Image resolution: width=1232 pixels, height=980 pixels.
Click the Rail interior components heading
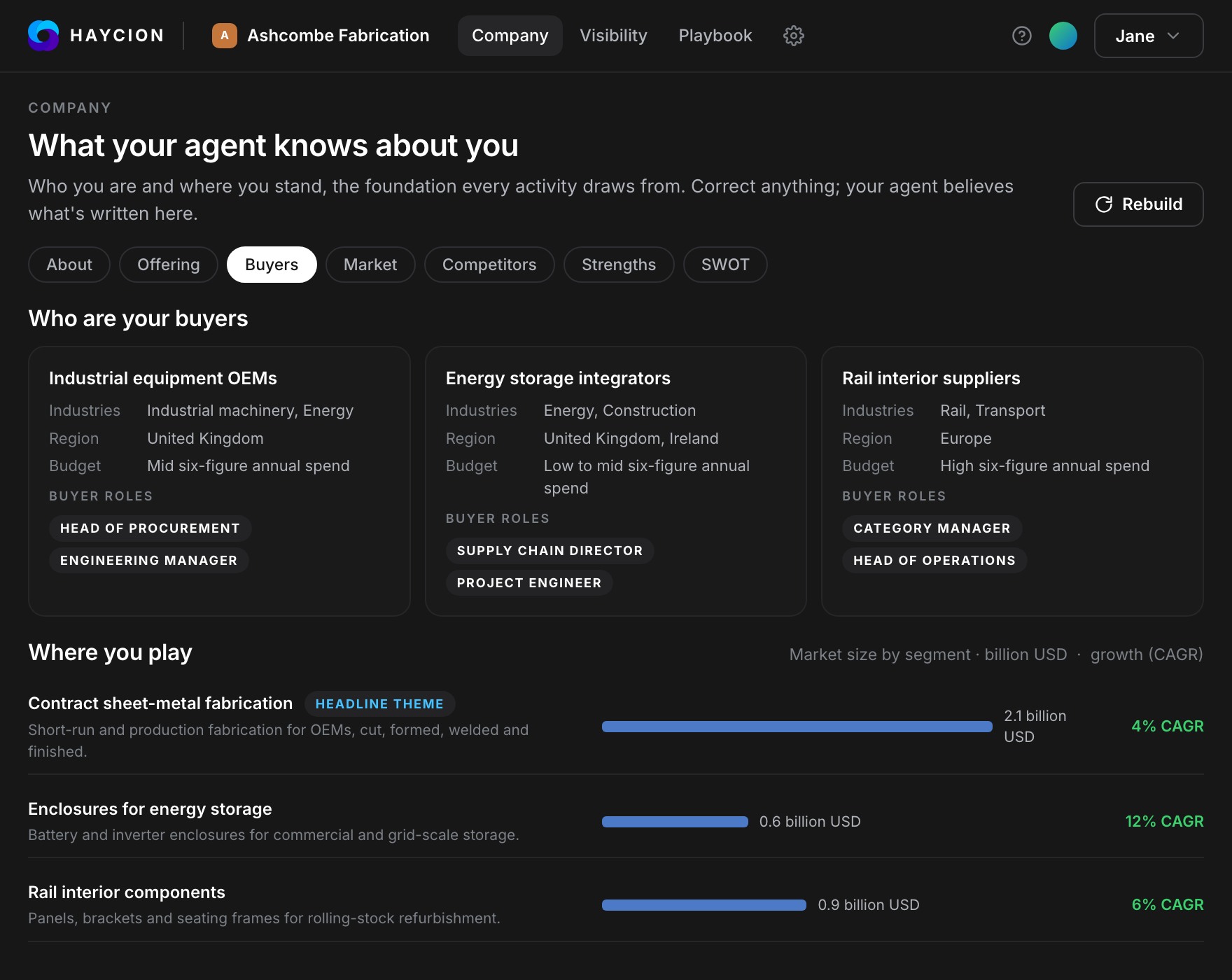click(127, 892)
